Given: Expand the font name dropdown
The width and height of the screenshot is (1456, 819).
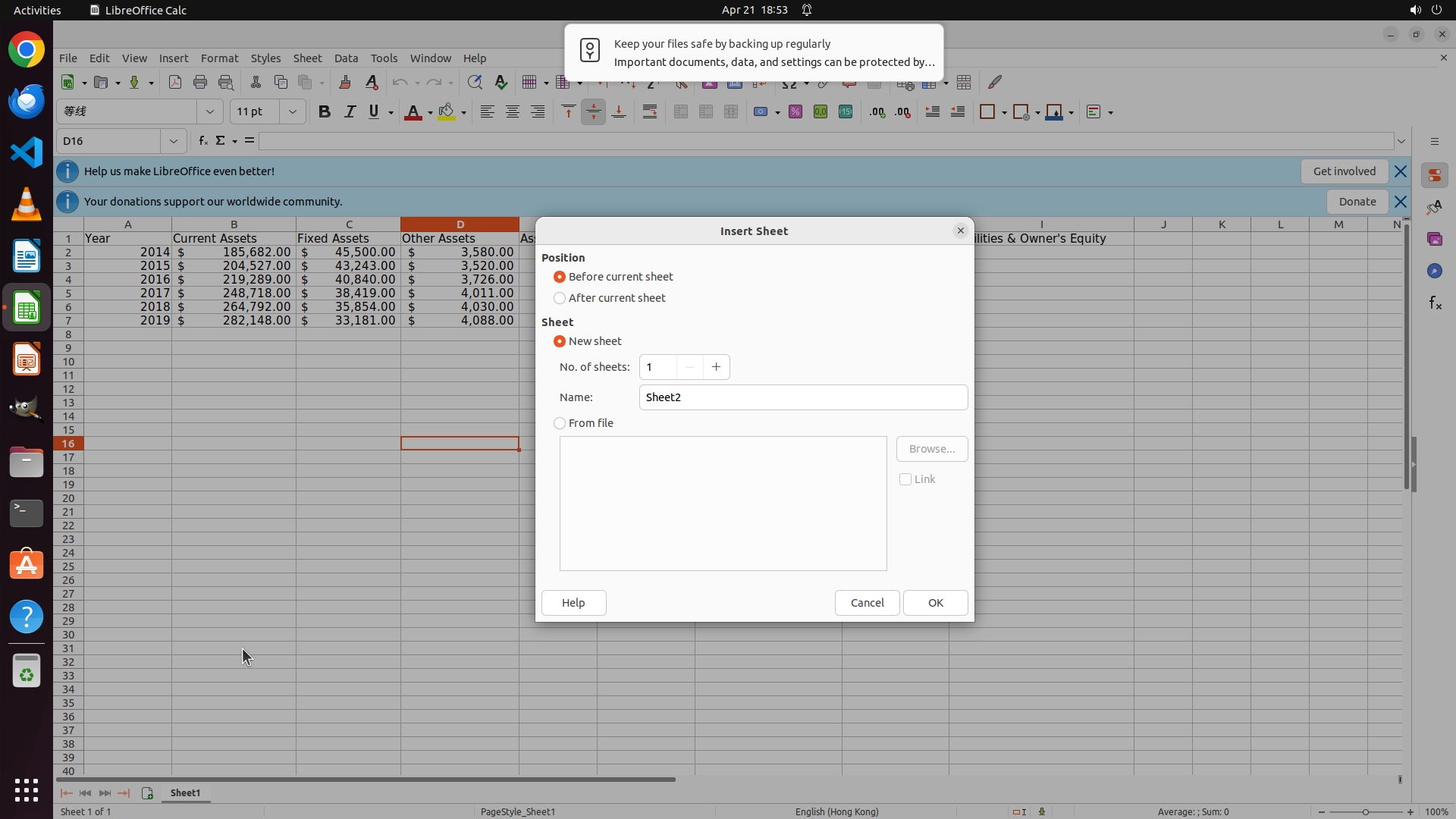Looking at the screenshot, I should tap(210, 112).
